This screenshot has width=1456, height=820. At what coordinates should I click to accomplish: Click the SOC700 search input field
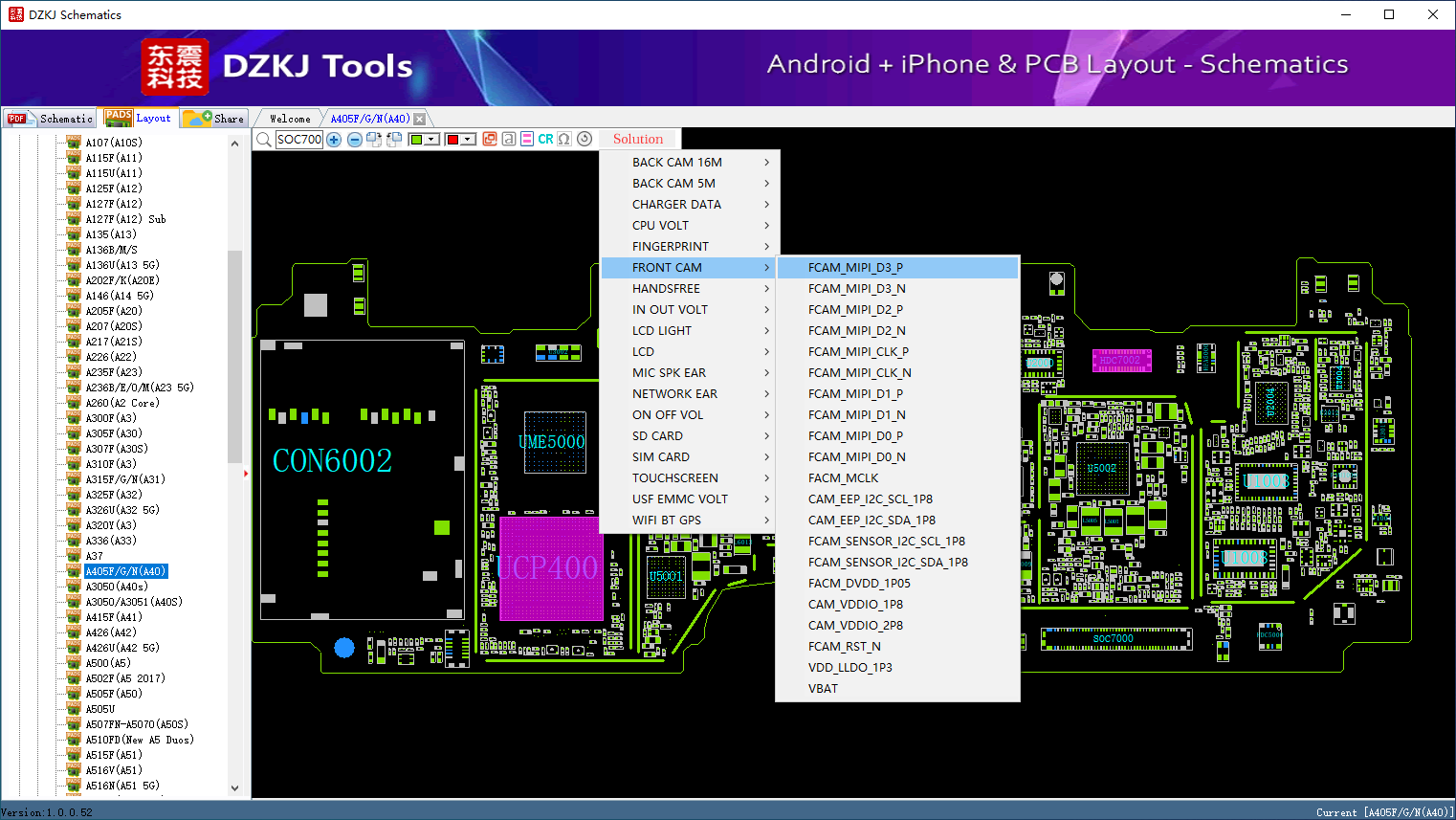pyautogui.click(x=299, y=140)
